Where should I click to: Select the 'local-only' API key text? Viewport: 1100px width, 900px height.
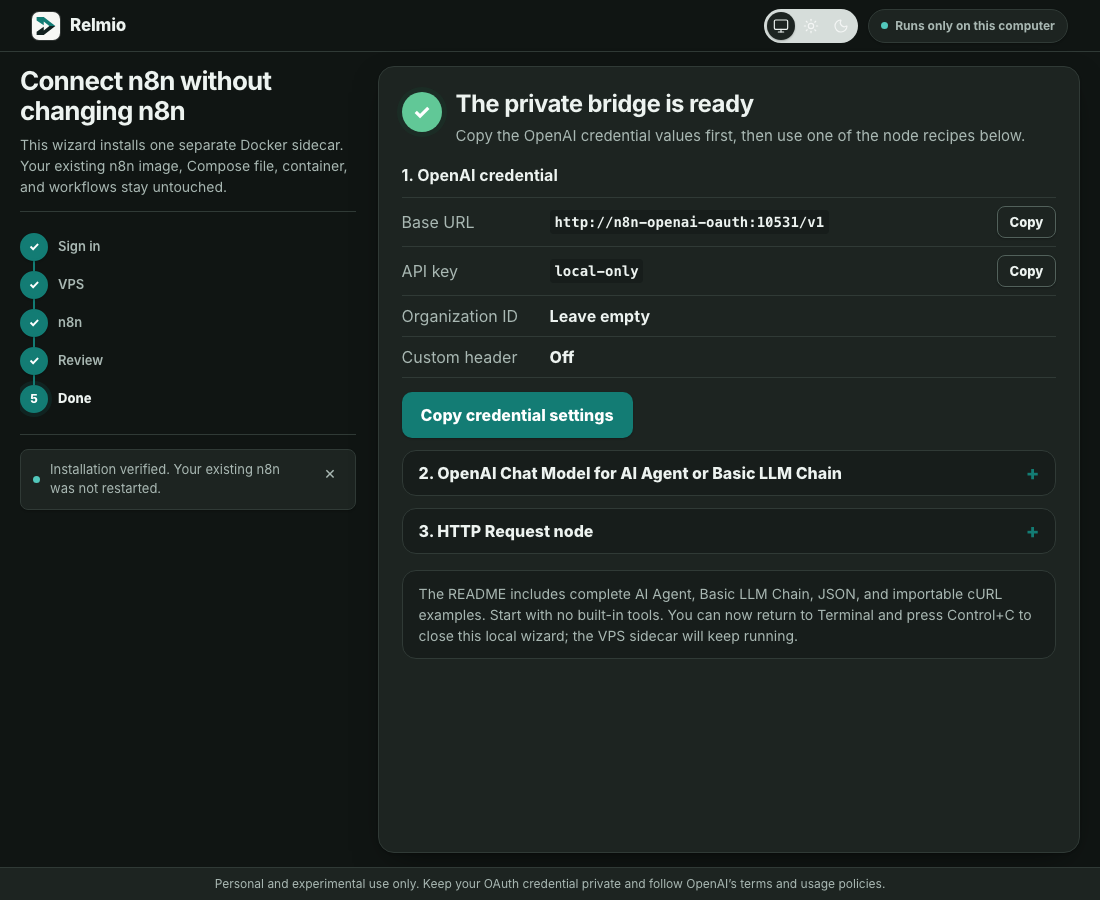(596, 271)
